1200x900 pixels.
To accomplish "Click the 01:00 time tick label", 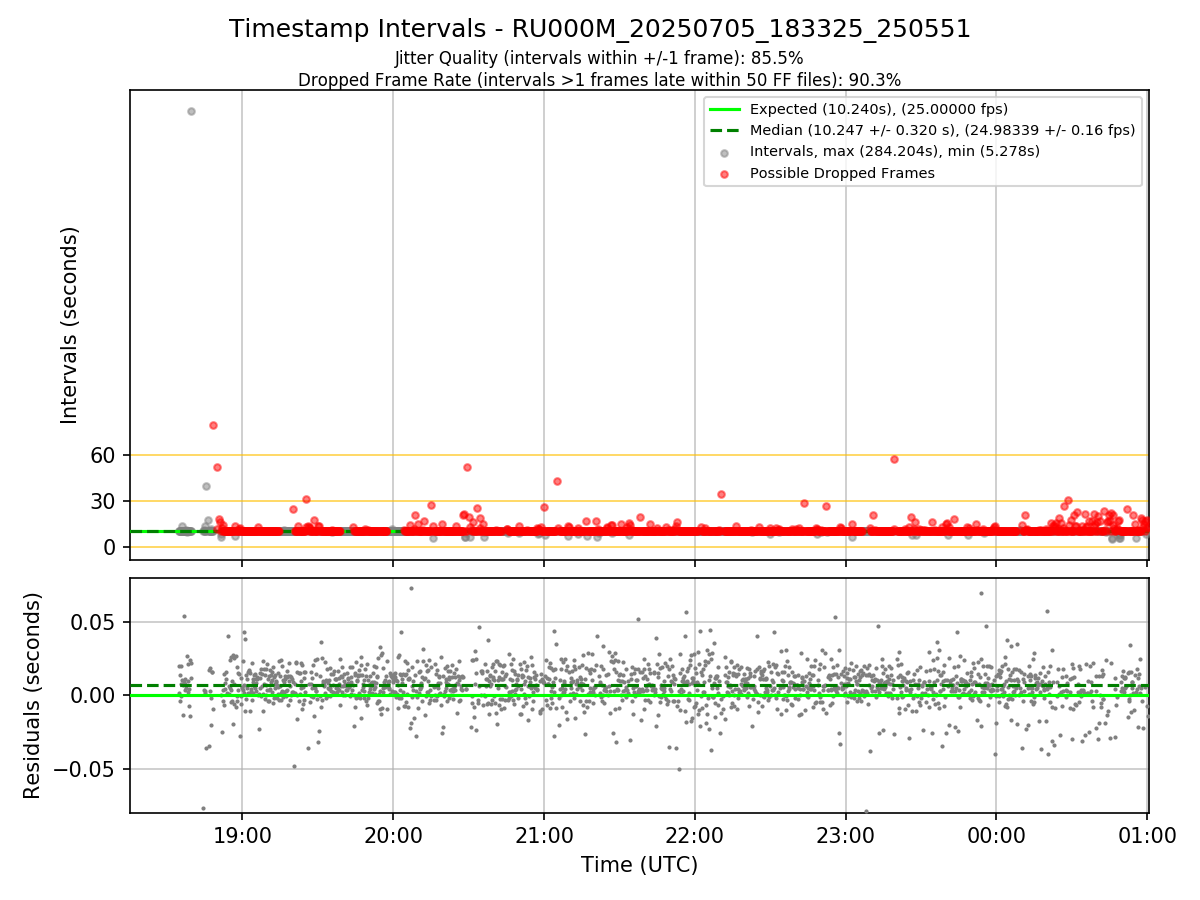I will 1147,836.
